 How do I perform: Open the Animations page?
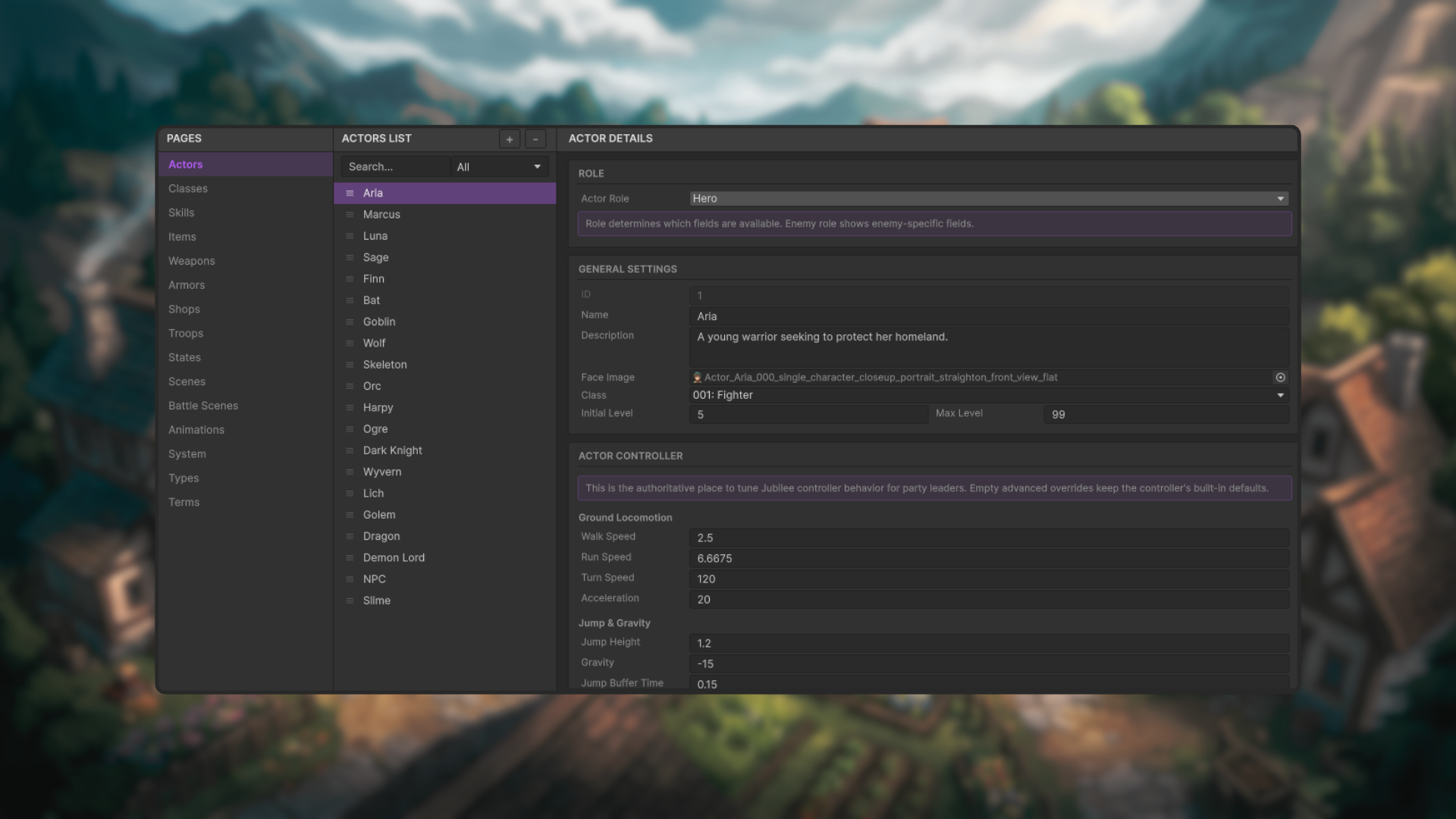click(246, 430)
